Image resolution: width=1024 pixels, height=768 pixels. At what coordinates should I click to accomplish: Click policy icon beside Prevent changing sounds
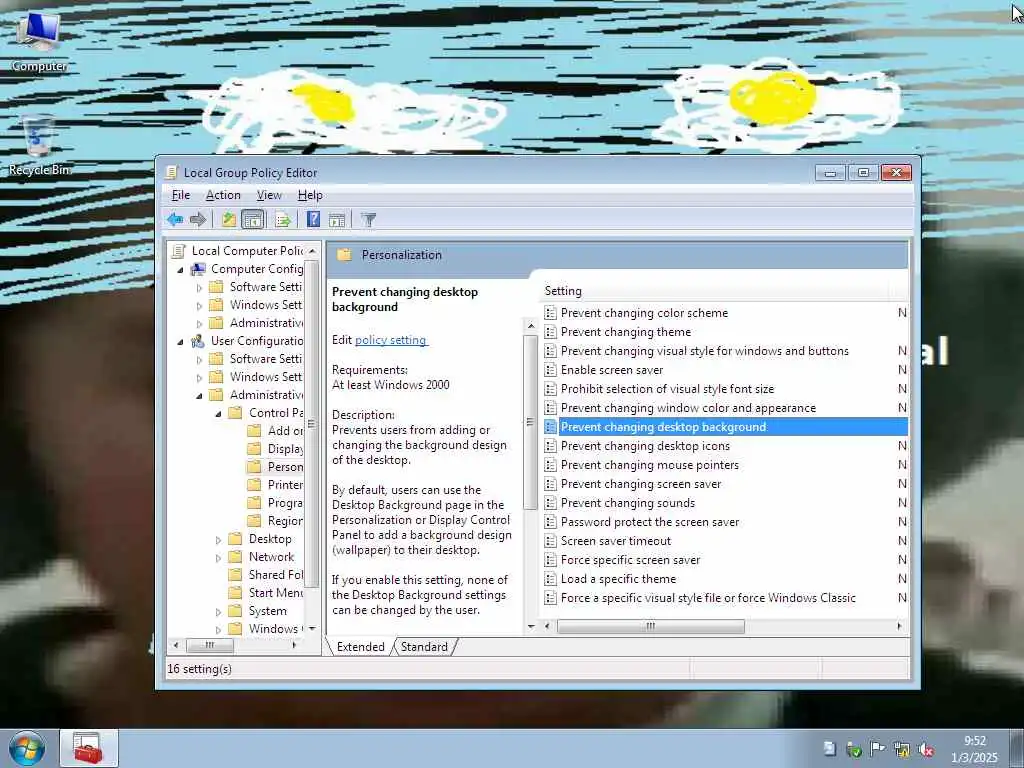pyautogui.click(x=551, y=503)
